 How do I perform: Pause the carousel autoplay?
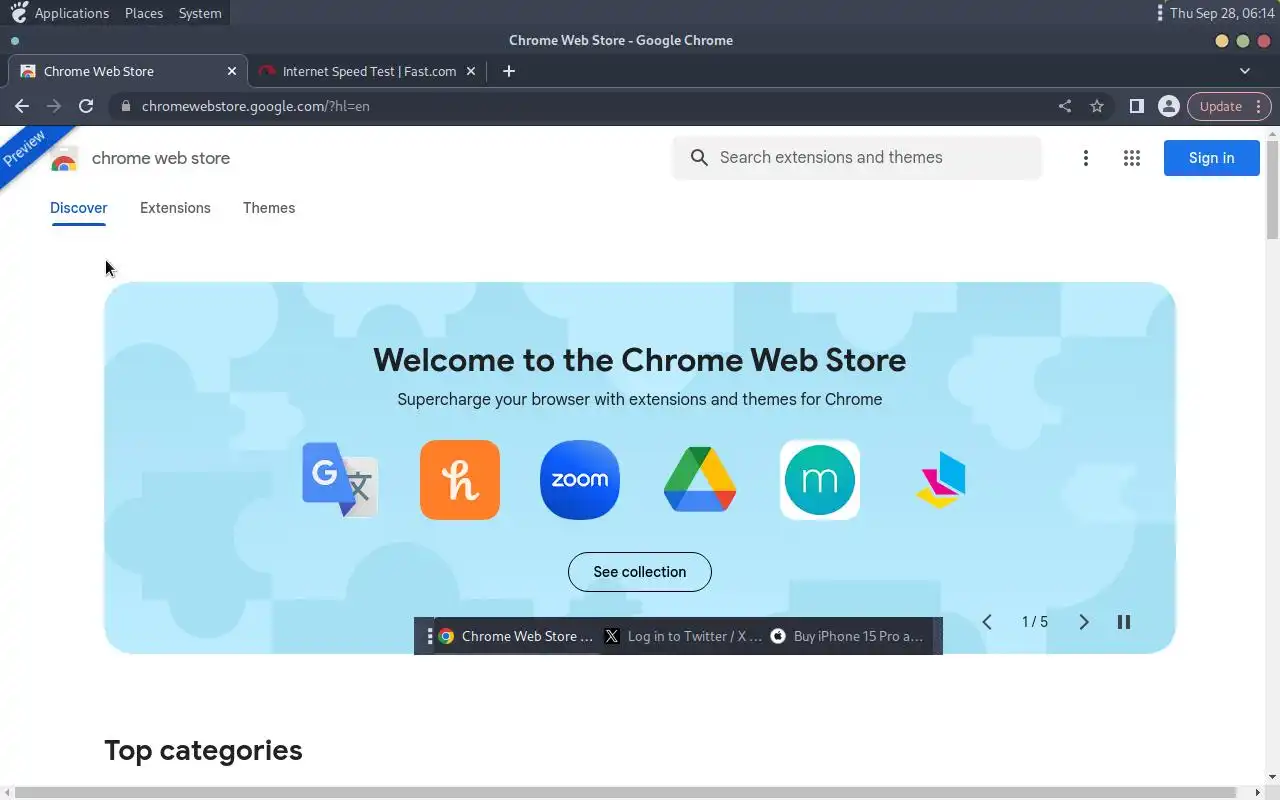(1124, 622)
